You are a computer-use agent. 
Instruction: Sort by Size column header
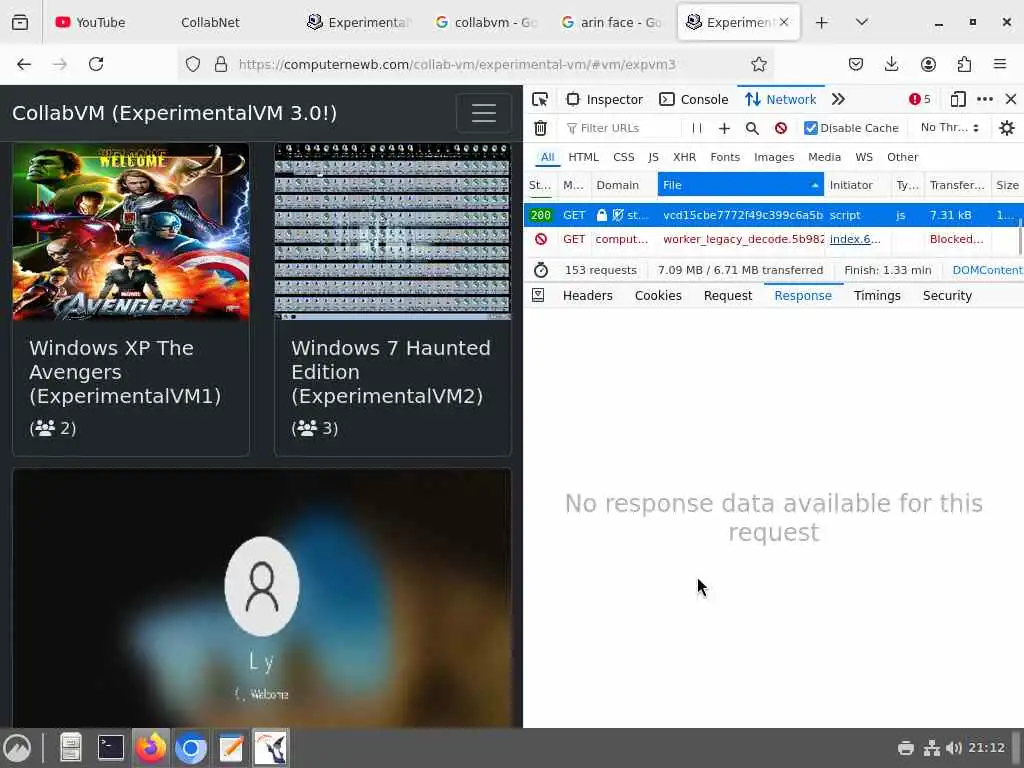1007,185
